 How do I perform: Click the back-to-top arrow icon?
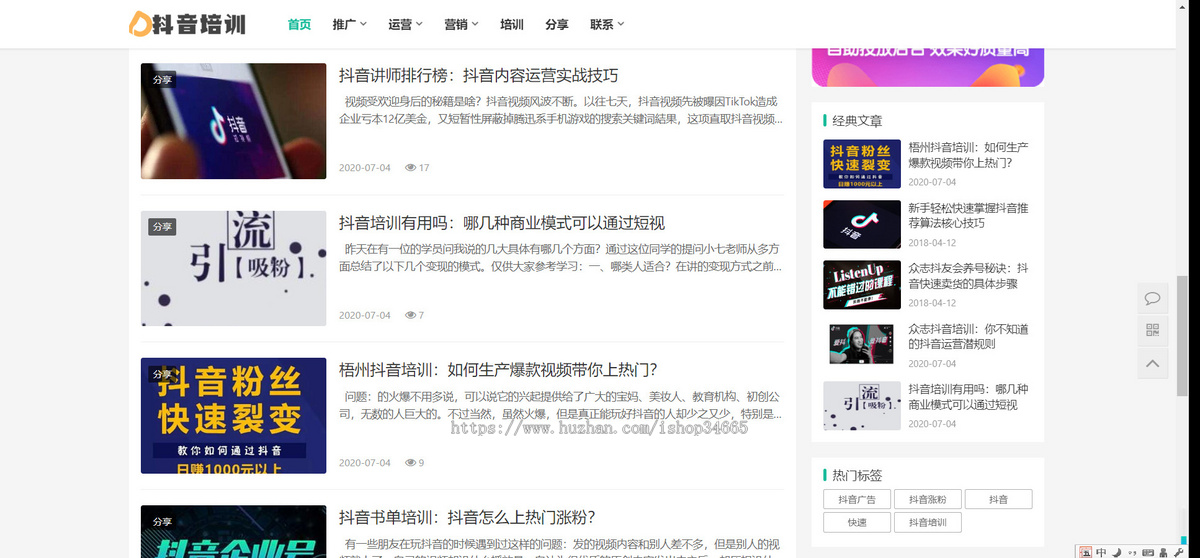click(1152, 363)
